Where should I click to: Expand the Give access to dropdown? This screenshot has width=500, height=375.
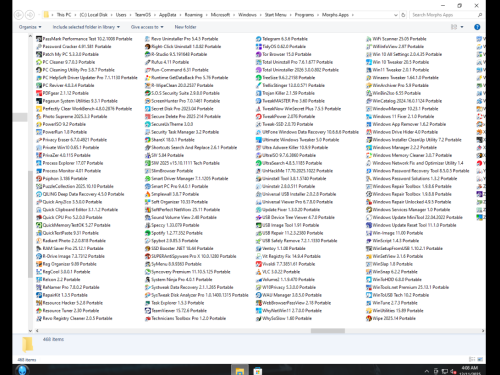point(147,27)
